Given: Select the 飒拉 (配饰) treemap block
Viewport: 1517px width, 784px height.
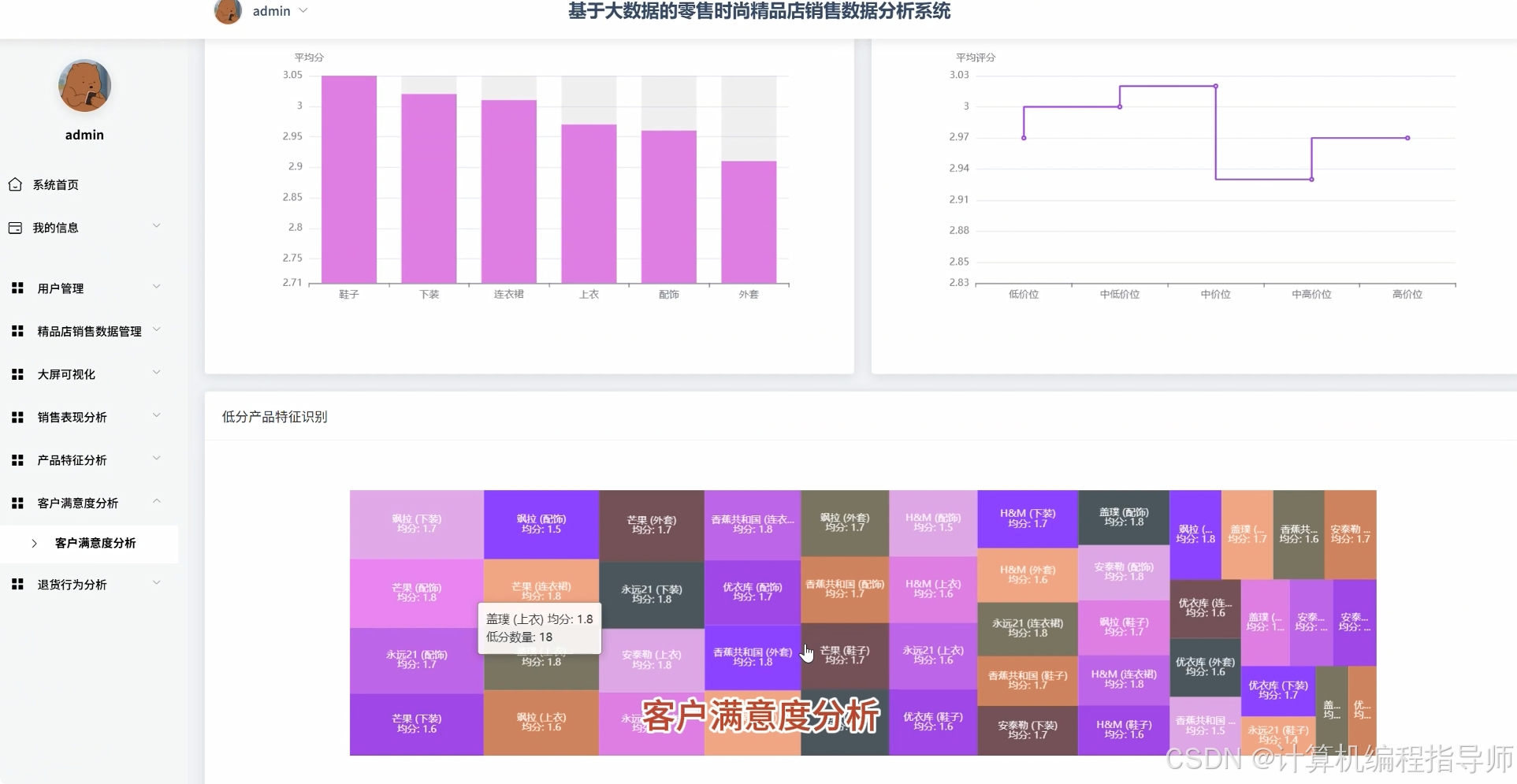Looking at the screenshot, I should pyautogui.click(x=541, y=525).
